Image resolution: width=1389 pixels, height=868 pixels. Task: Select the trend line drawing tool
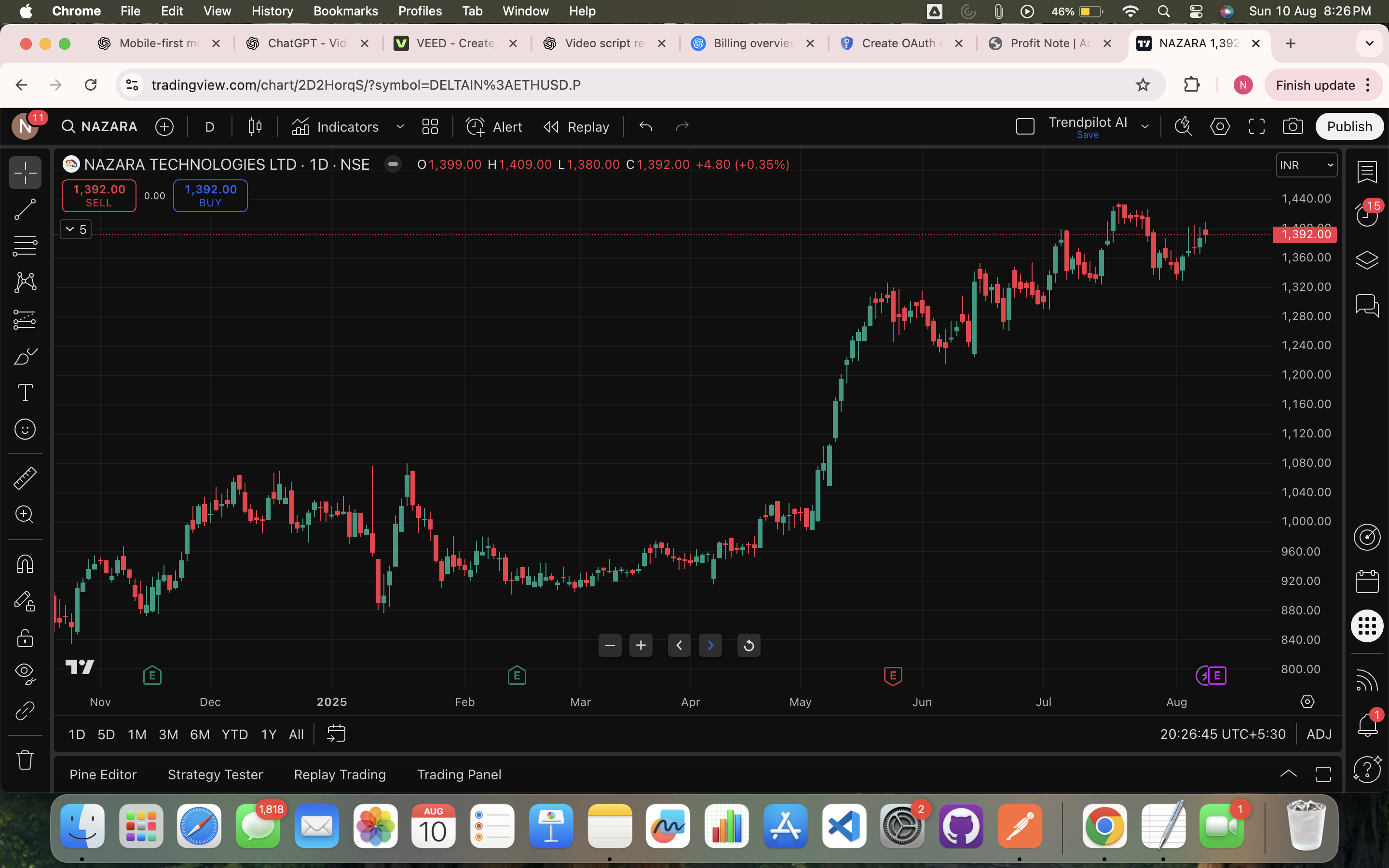25,210
